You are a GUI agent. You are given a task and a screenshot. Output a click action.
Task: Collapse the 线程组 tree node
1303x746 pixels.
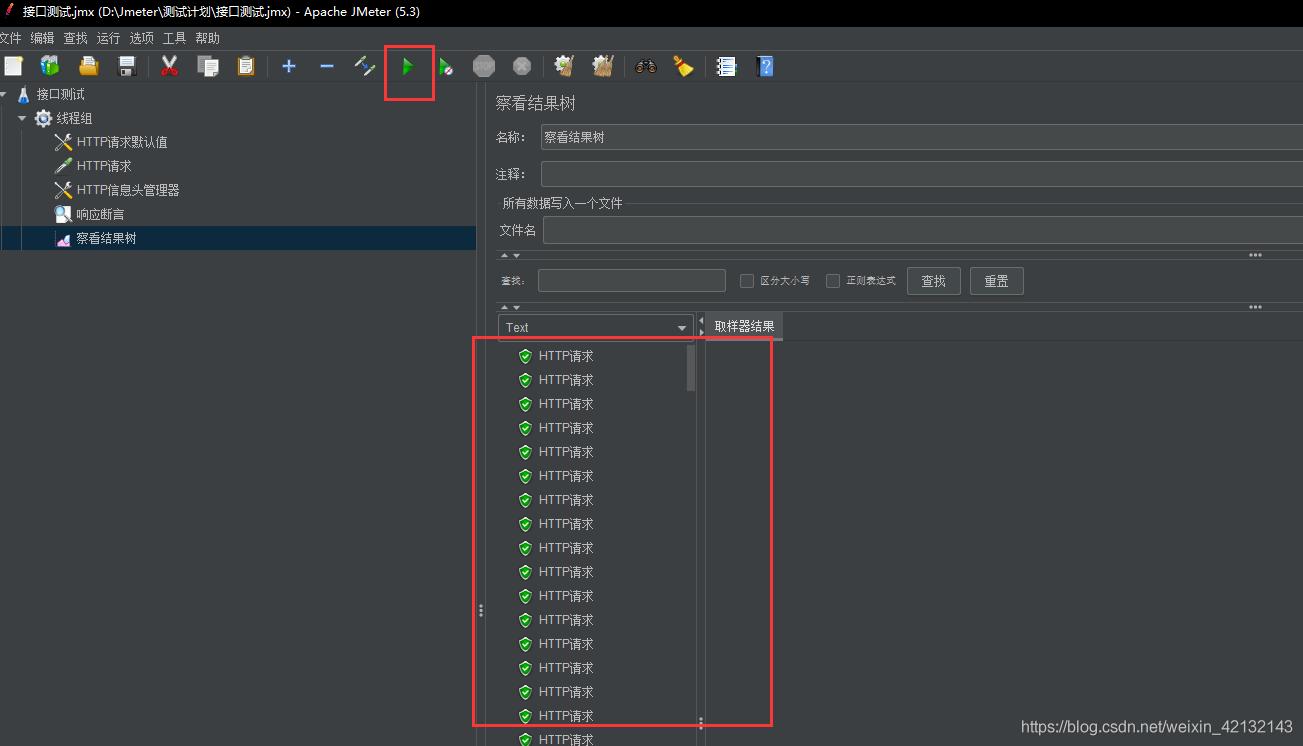click(x=22, y=118)
